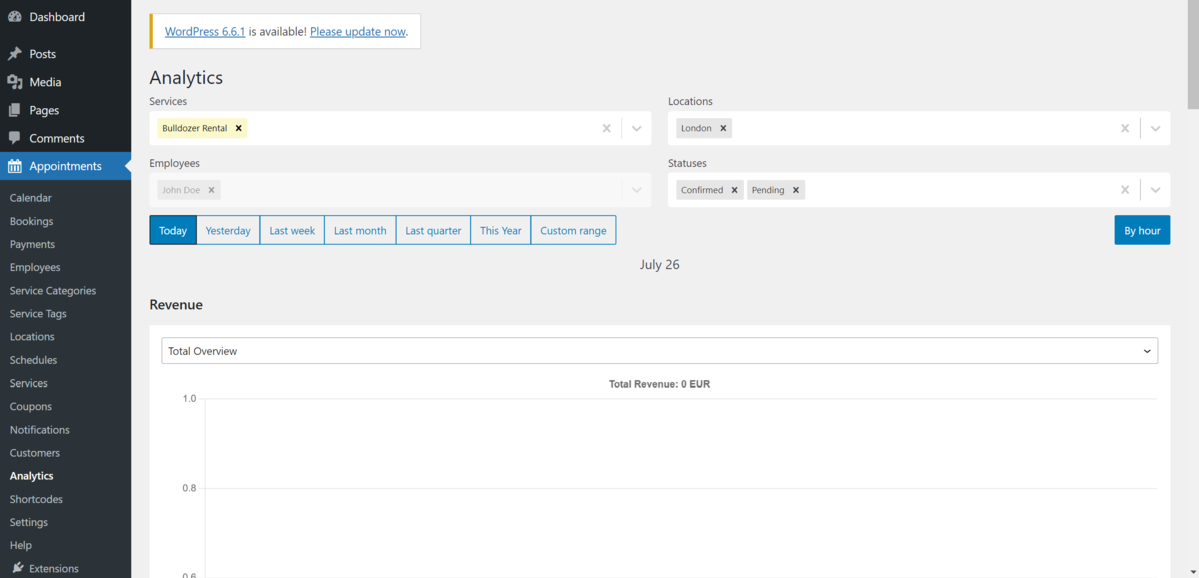Open the Dashboard menu

tap(65, 17)
